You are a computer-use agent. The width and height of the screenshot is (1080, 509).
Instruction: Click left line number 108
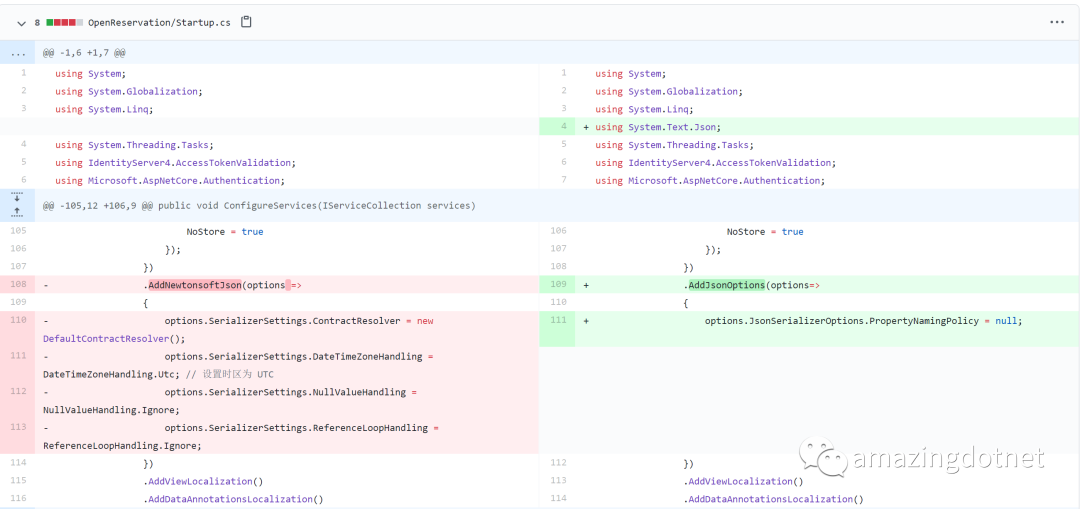point(18,285)
